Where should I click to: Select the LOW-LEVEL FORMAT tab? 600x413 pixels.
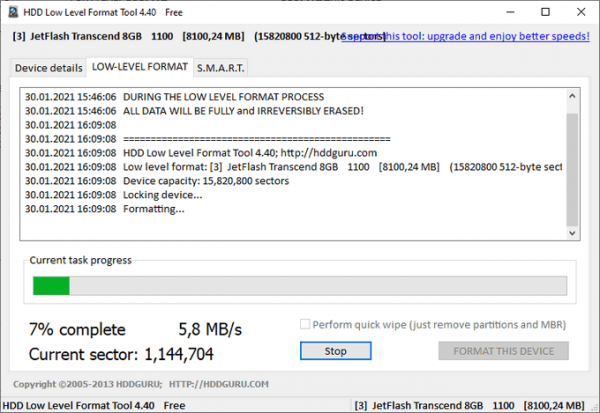point(140,67)
